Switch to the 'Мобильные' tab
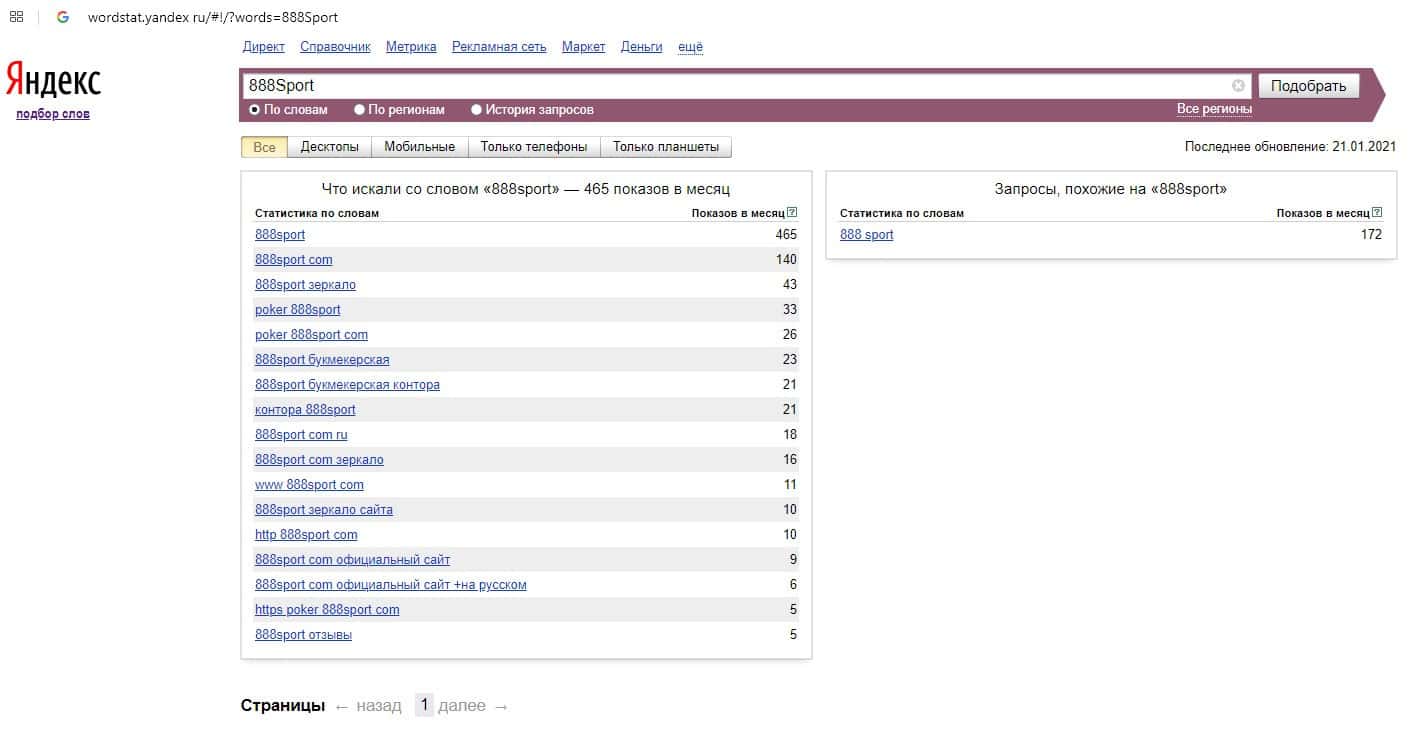 click(x=419, y=147)
